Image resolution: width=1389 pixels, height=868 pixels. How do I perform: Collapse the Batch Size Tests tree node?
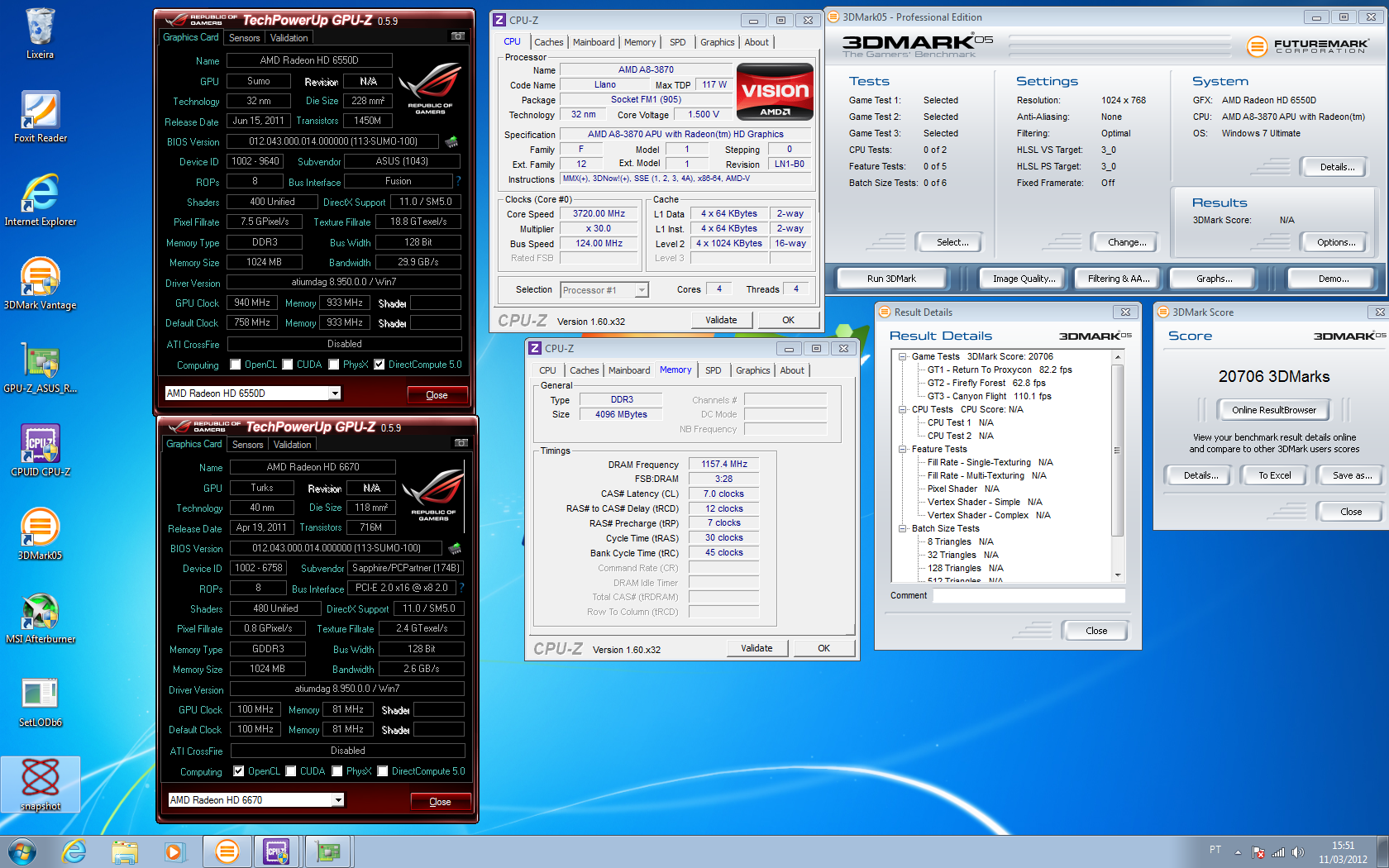coord(903,529)
